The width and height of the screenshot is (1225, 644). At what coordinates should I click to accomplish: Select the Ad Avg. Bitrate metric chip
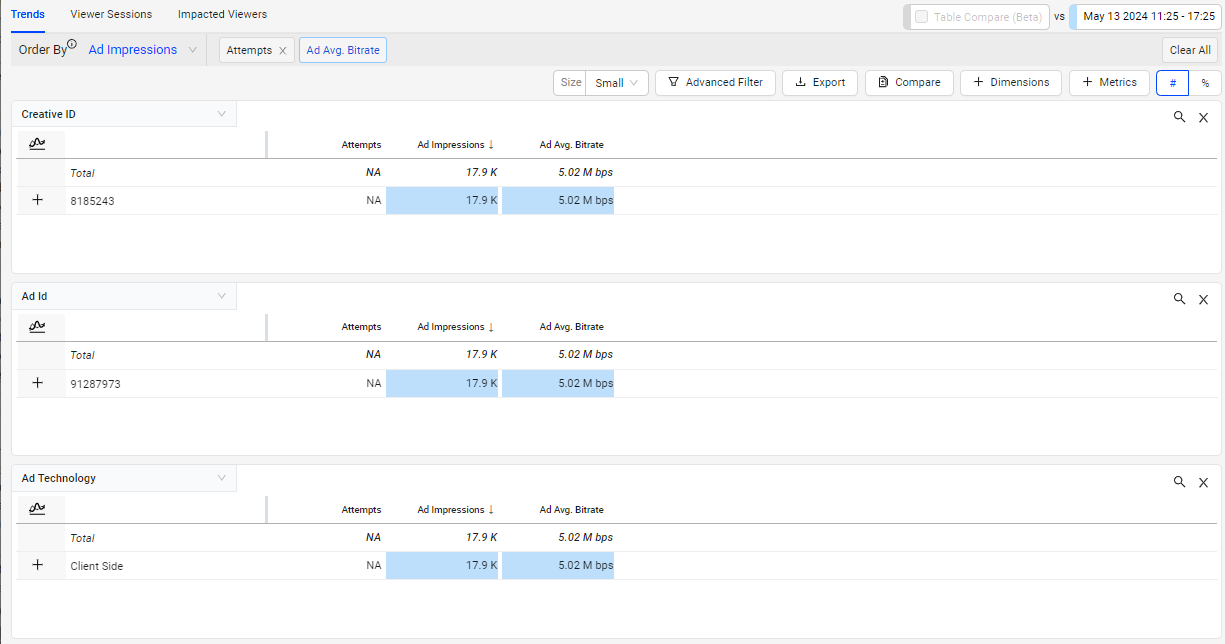point(343,50)
